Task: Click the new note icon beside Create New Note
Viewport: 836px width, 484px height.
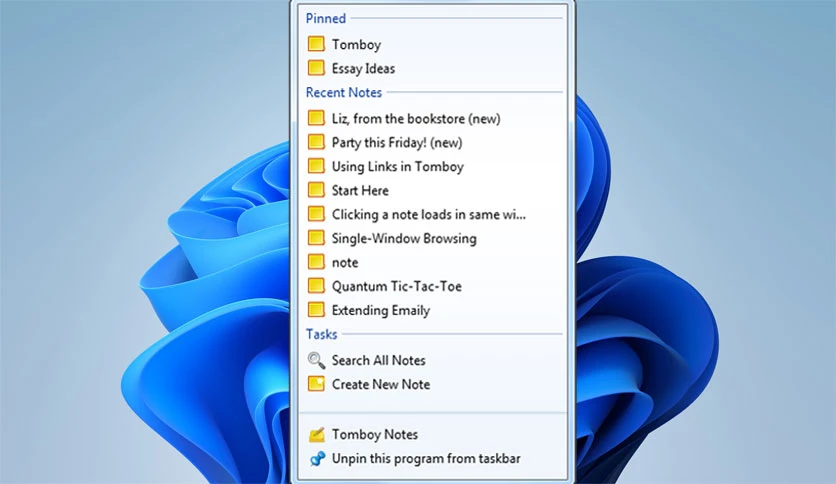Action: coord(316,384)
